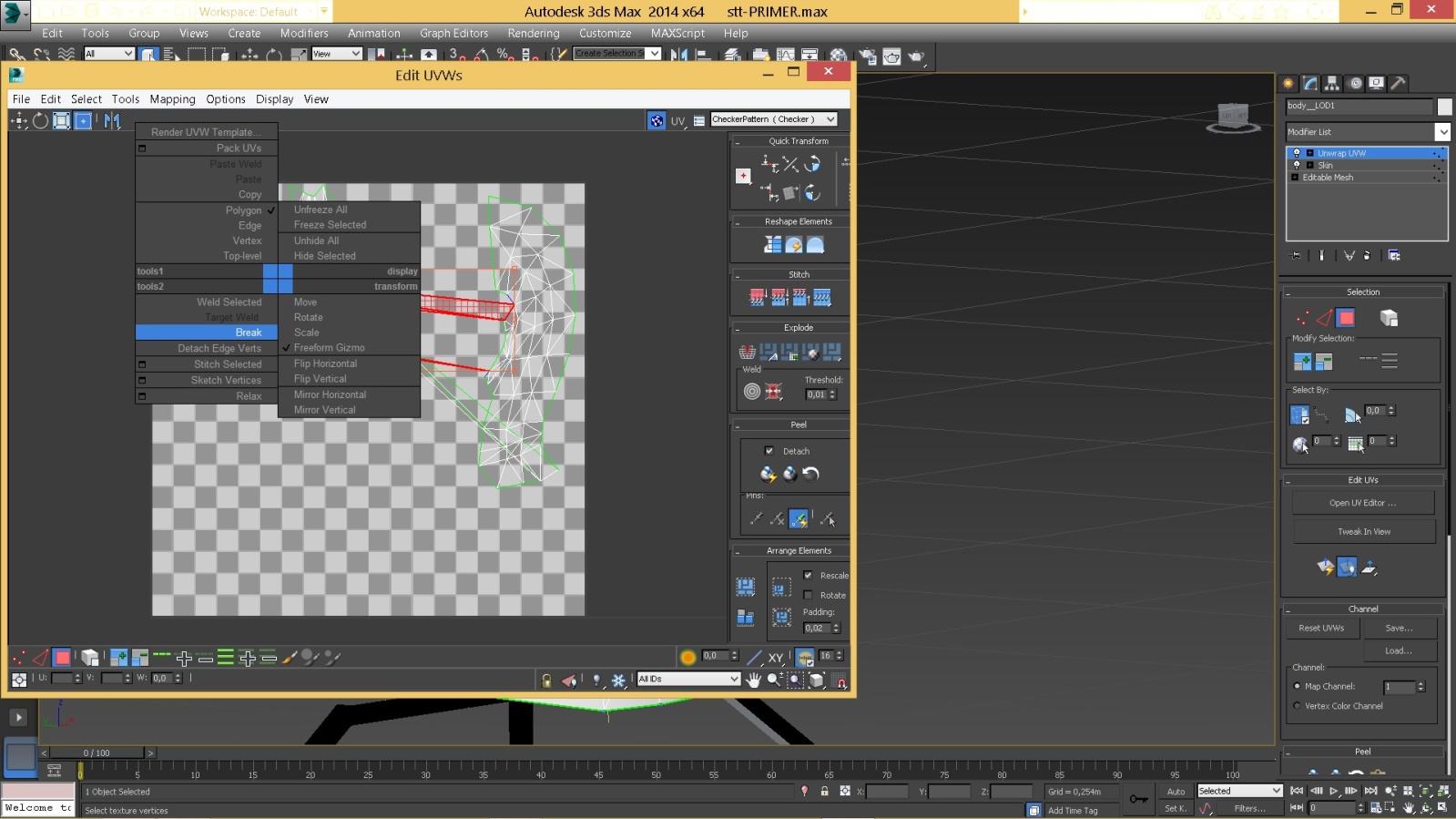Image resolution: width=1456 pixels, height=819 pixels.
Task: Click the Tweak In View button
Action: point(1363,531)
